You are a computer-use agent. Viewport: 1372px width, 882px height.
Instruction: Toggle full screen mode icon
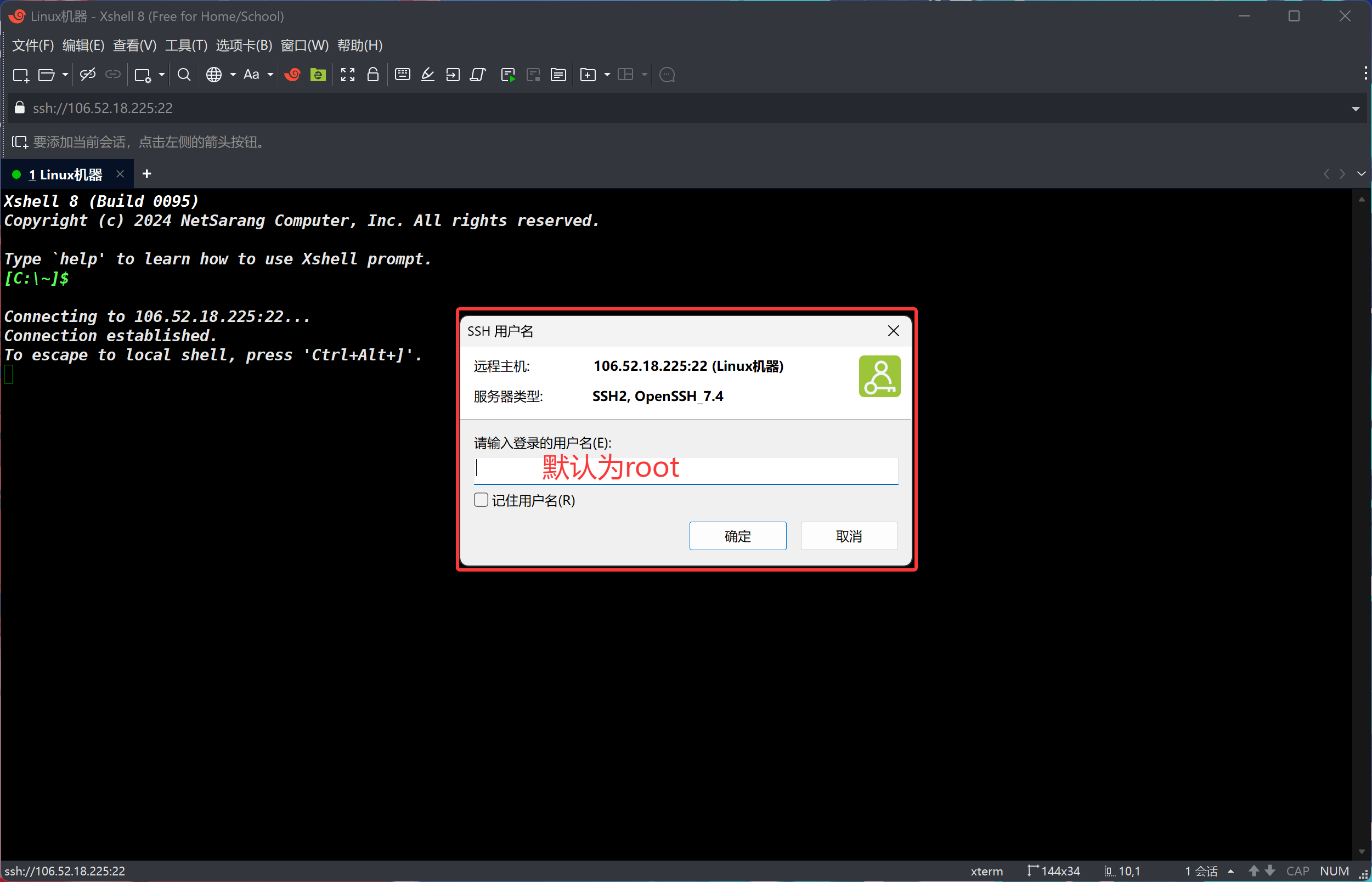348,75
